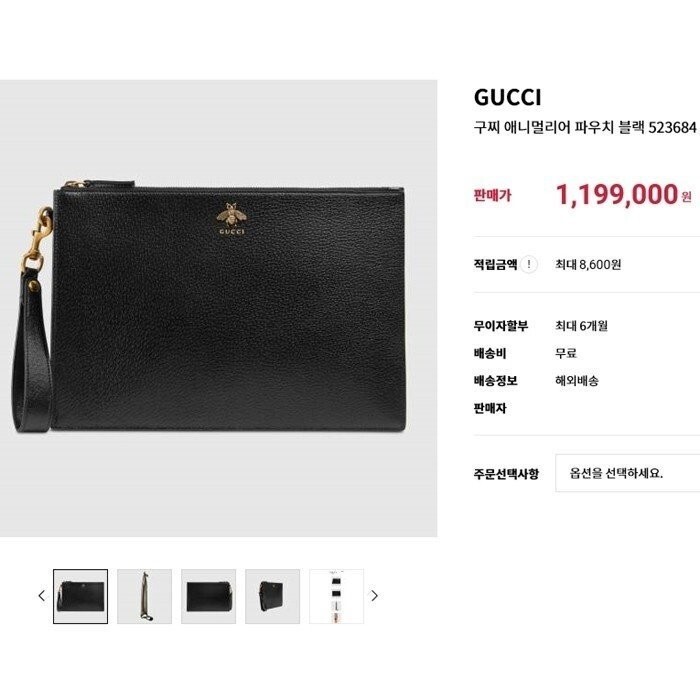Click the 최대 8,600원 reward amount
This screenshot has width=700, height=700.
(588, 265)
